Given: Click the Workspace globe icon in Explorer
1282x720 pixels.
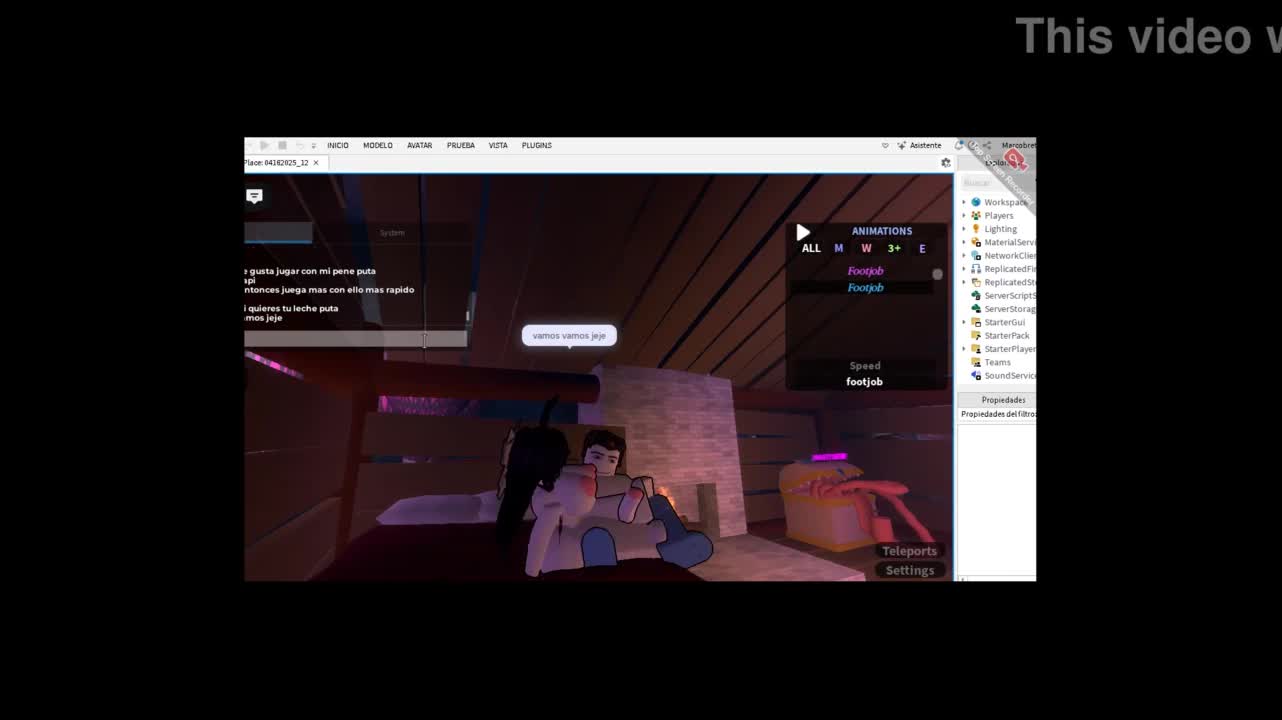Looking at the screenshot, I should coord(976,202).
